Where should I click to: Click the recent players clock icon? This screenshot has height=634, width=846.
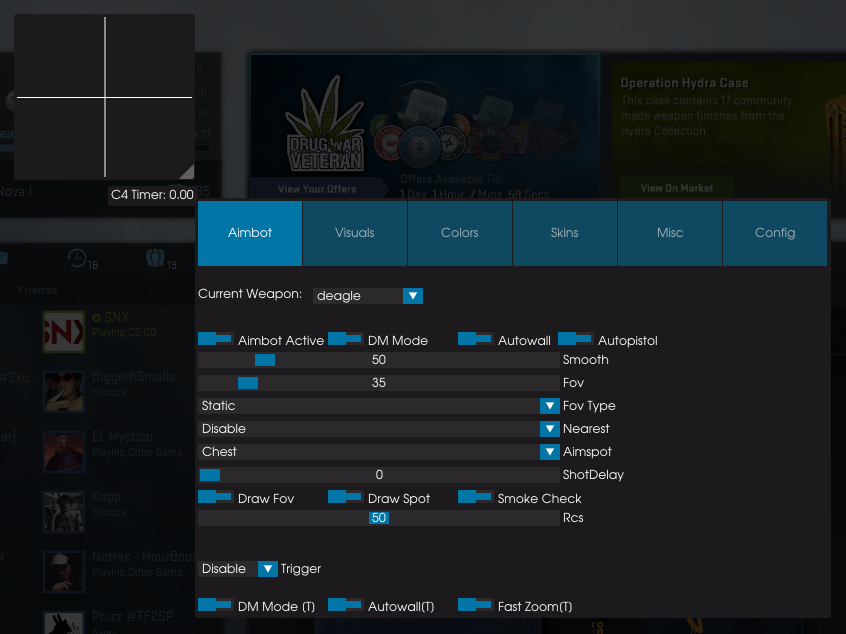pos(77,258)
